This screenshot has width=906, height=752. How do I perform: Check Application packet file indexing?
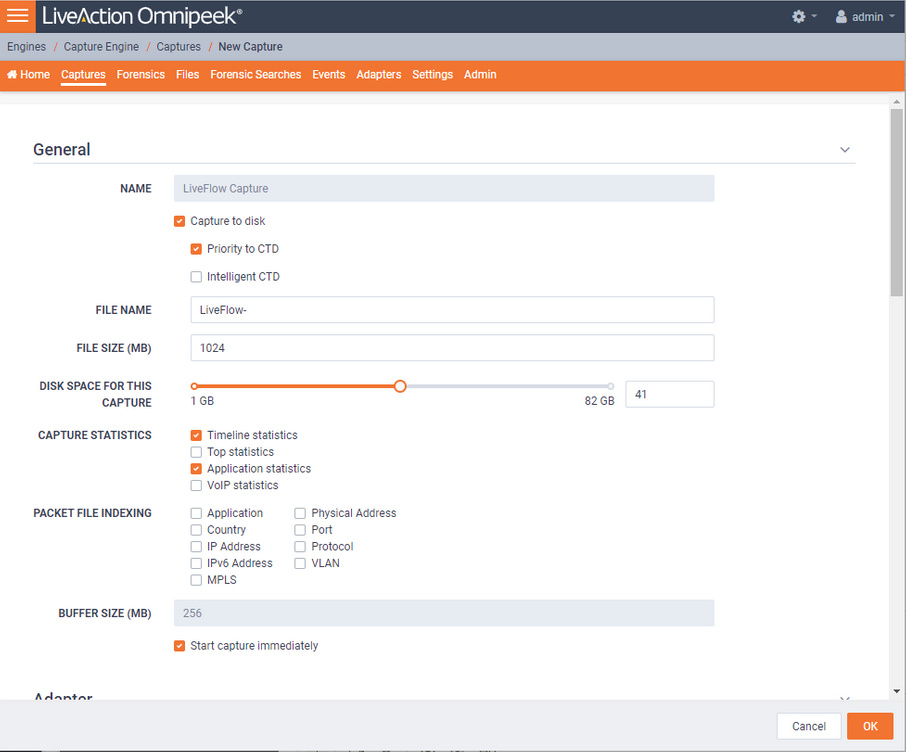coord(196,513)
